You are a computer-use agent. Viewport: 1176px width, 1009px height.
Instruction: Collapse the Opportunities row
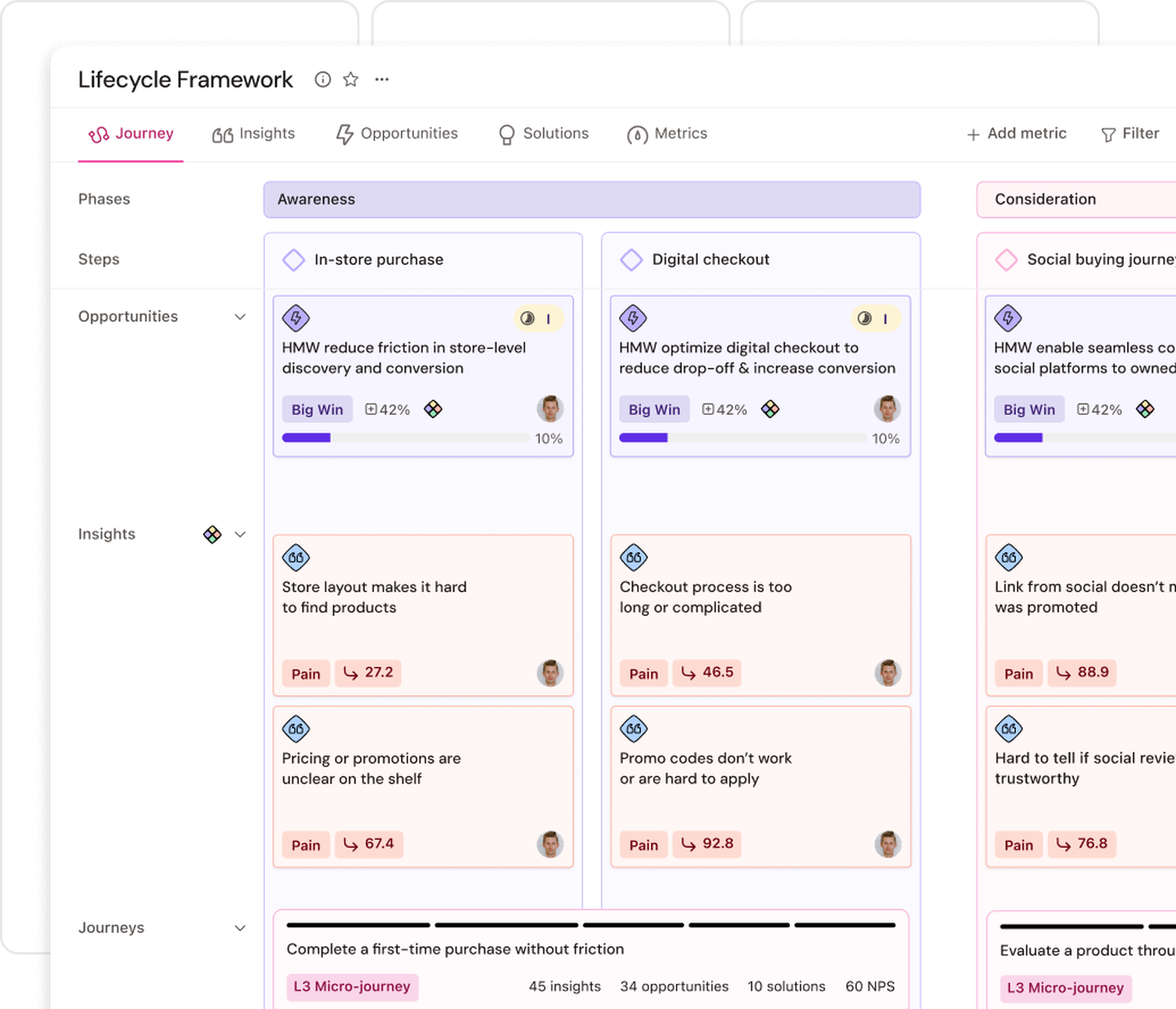pos(240,316)
